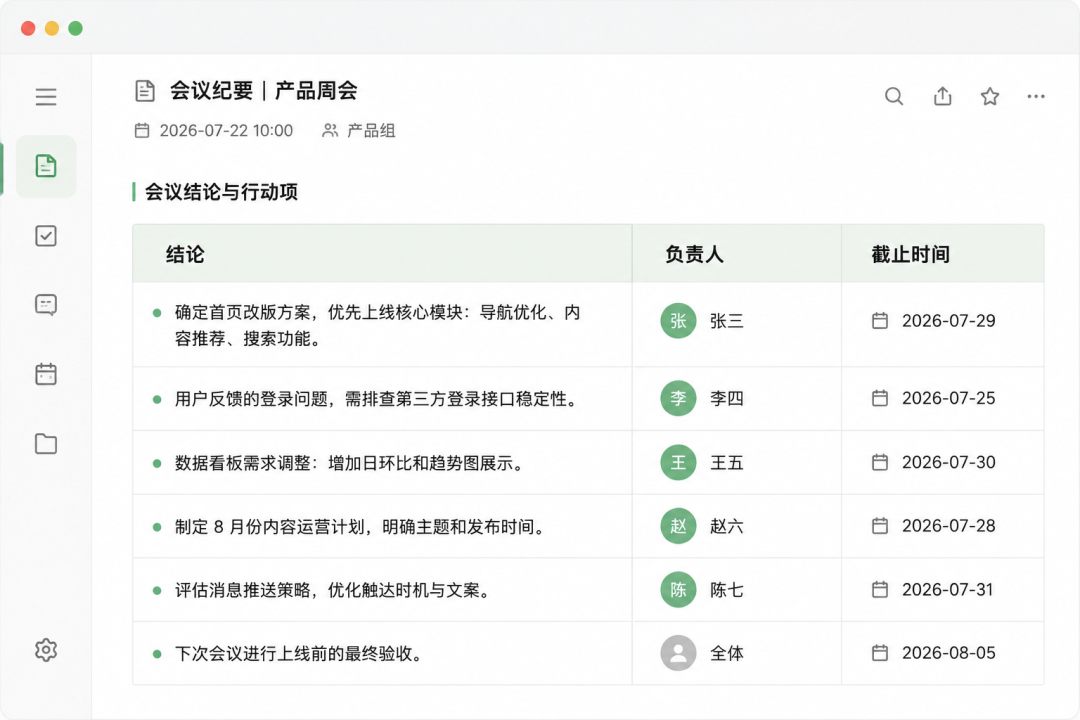Click the 截止时间 column header
The image size is (1080, 720).
[x=911, y=254]
